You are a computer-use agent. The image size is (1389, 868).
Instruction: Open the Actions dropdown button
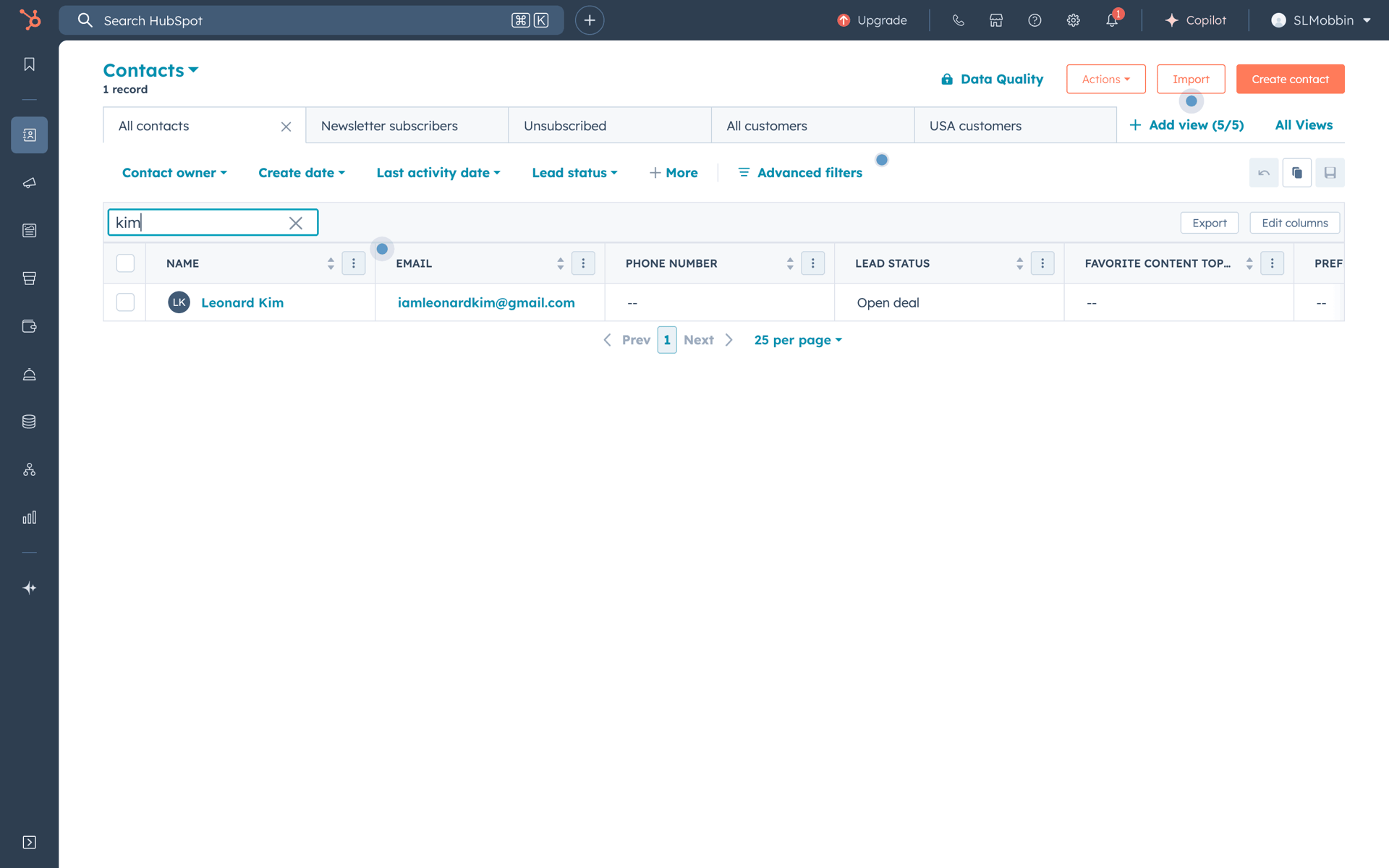1105,79
